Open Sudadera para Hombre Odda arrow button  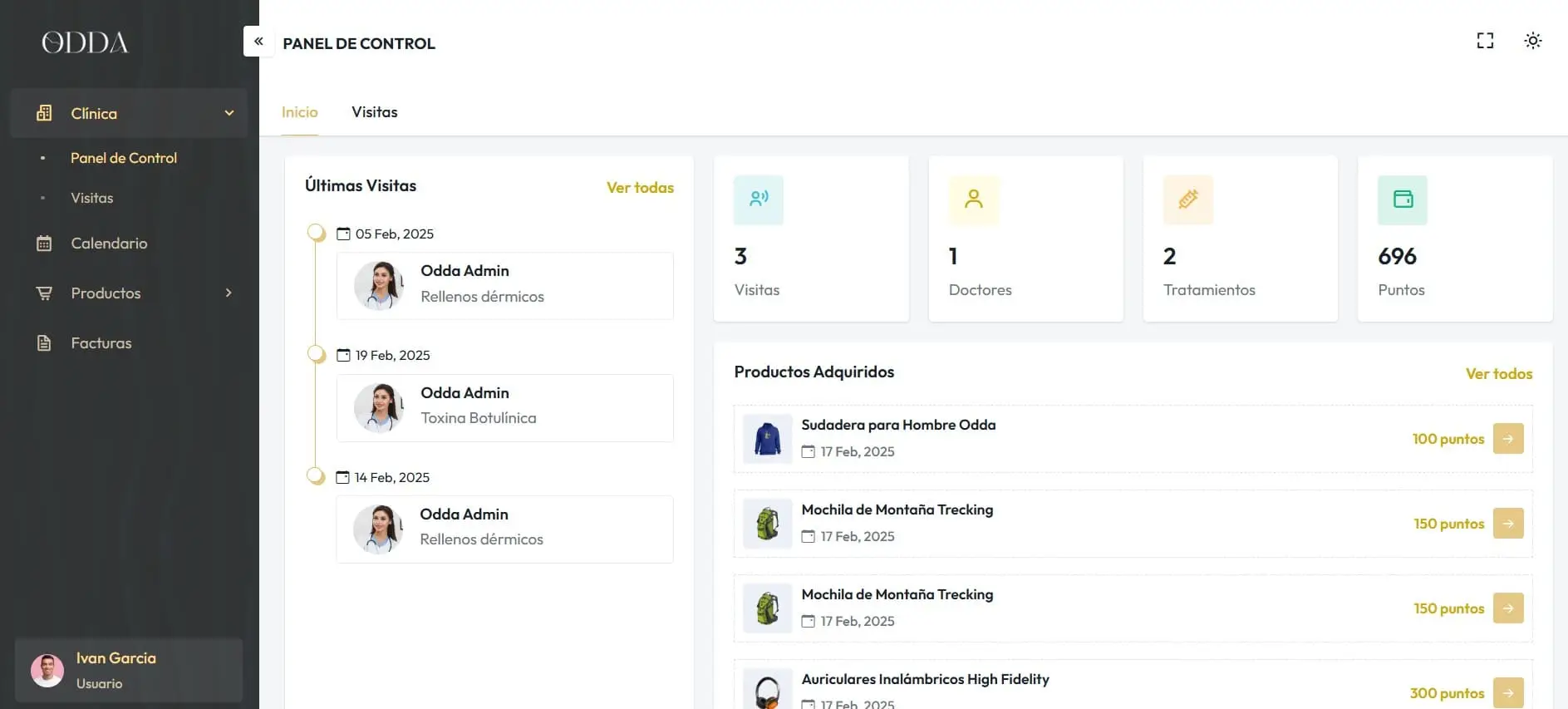coord(1507,439)
